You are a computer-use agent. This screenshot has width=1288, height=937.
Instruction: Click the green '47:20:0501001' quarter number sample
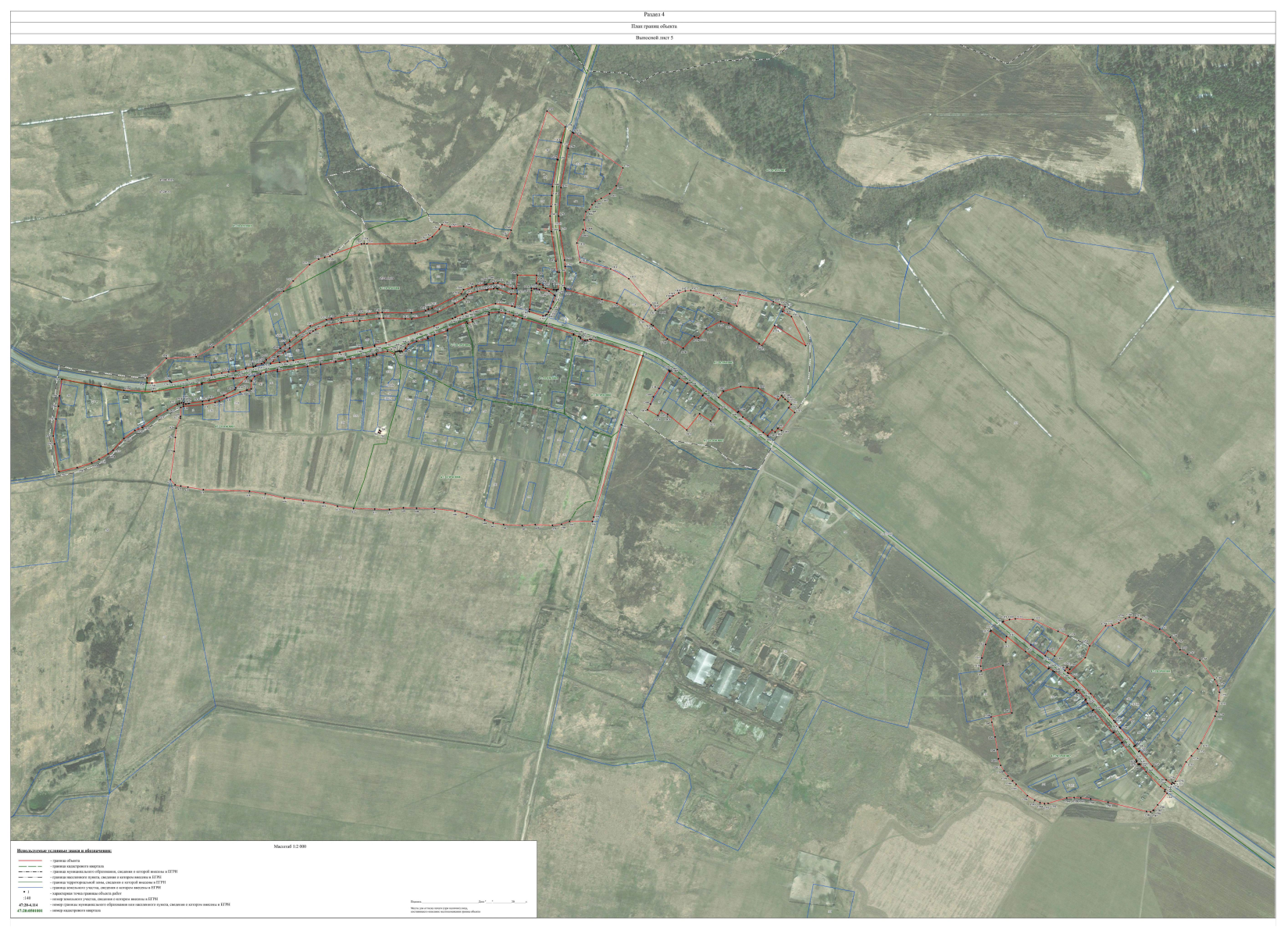(30, 910)
